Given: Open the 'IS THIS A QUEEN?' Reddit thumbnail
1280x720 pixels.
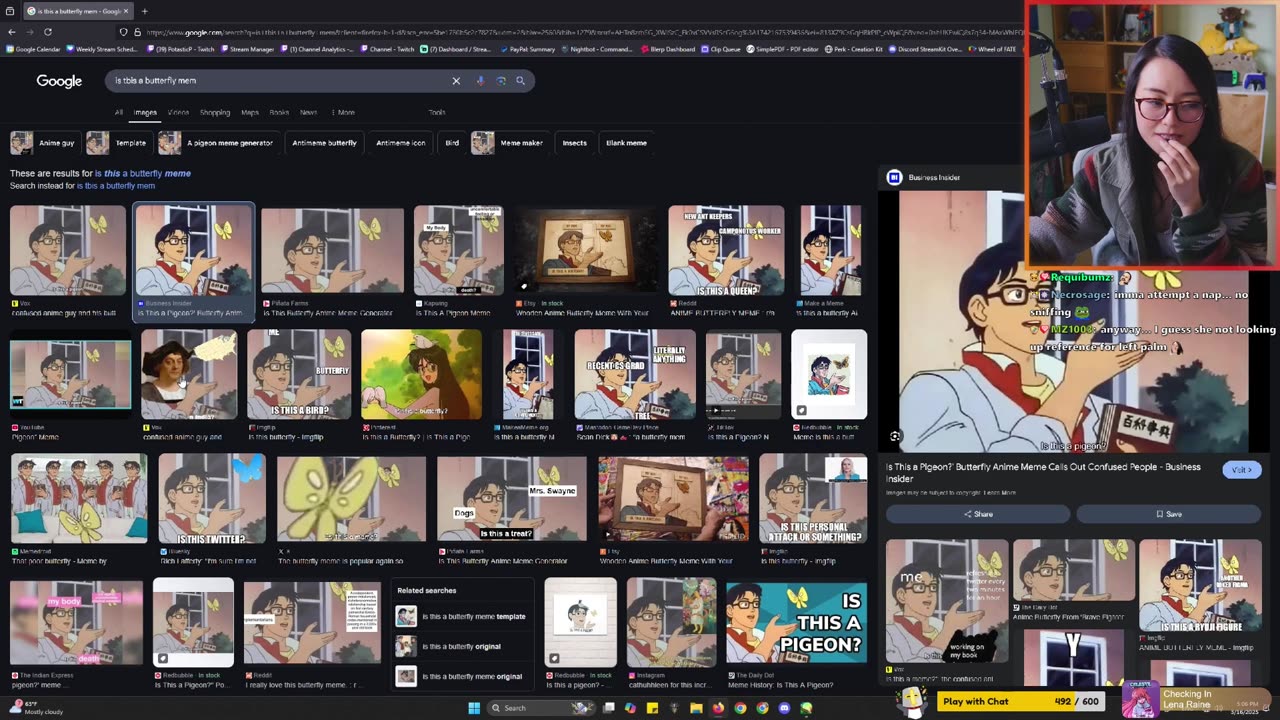Looking at the screenshot, I should pyautogui.click(x=726, y=251).
